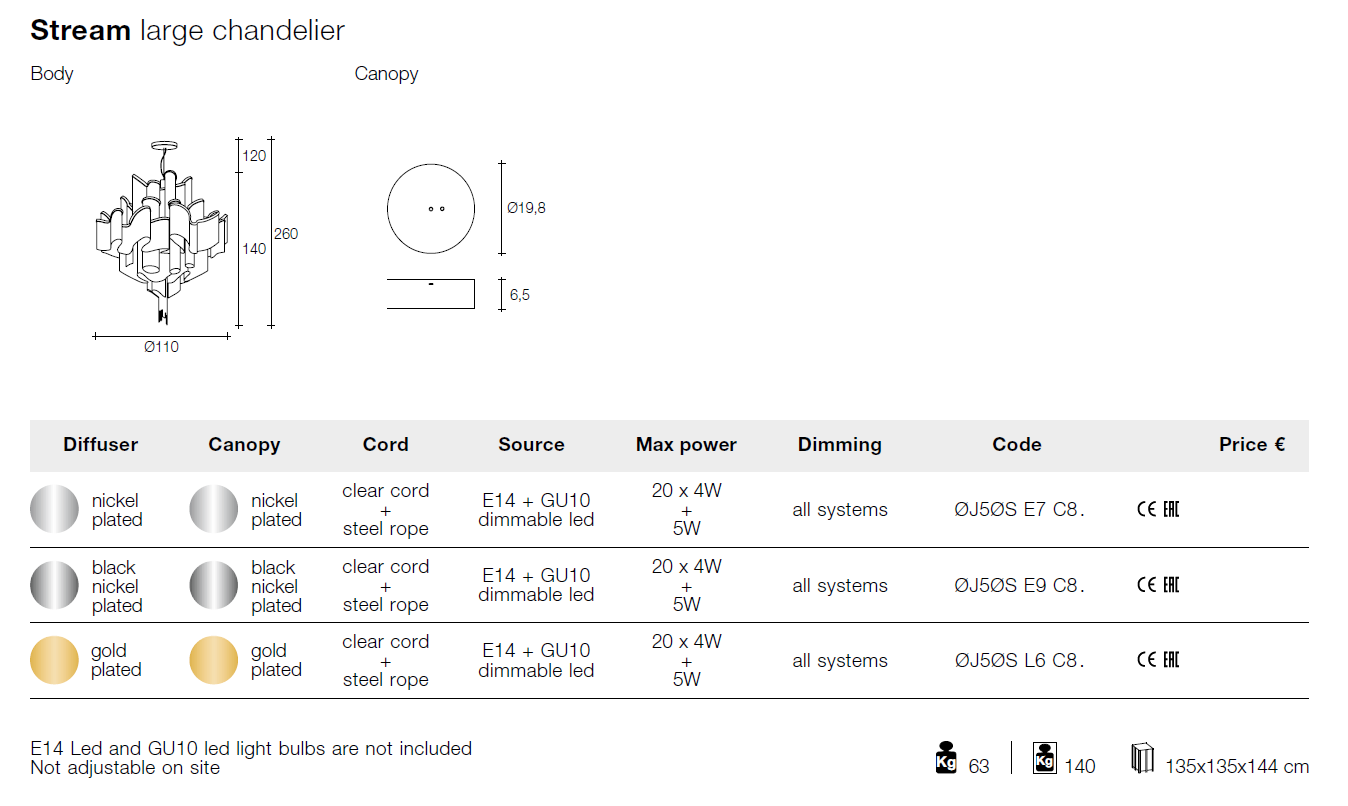The height and width of the screenshot is (806, 1348).
Task: Click the Code column header
Action: (1017, 445)
